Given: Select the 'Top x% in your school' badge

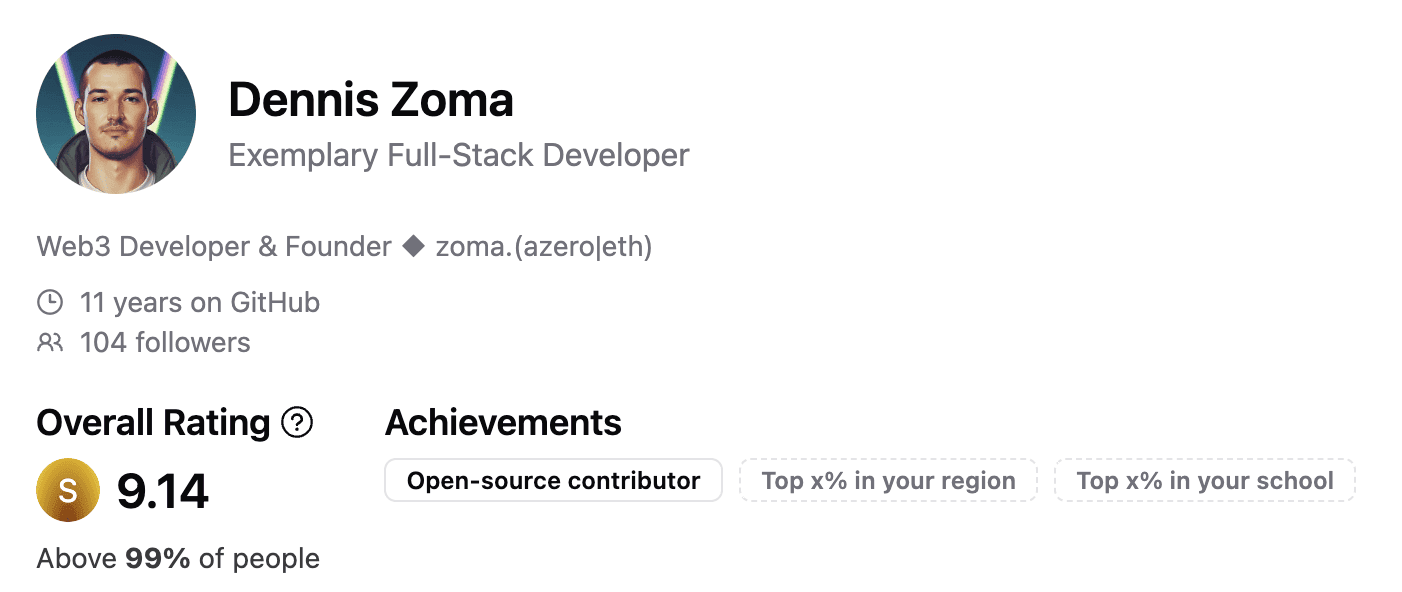Looking at the screenshot, I should 1204,480.
